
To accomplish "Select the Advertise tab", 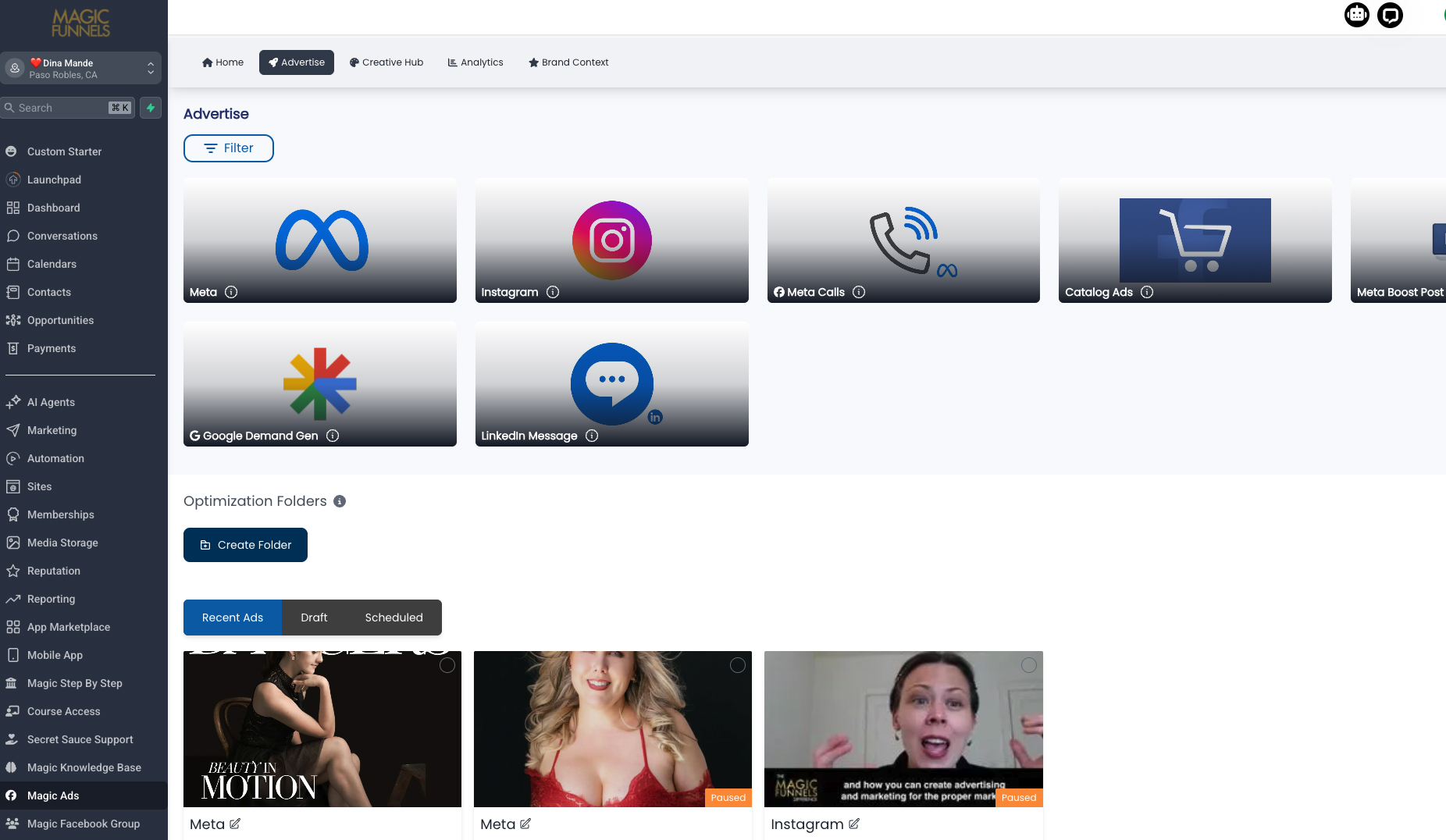I will click(297, 62).
